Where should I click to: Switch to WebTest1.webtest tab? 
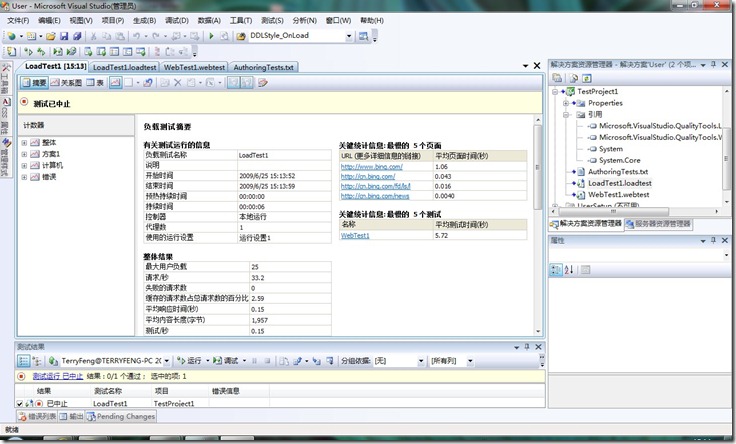[x=194, y=68]
